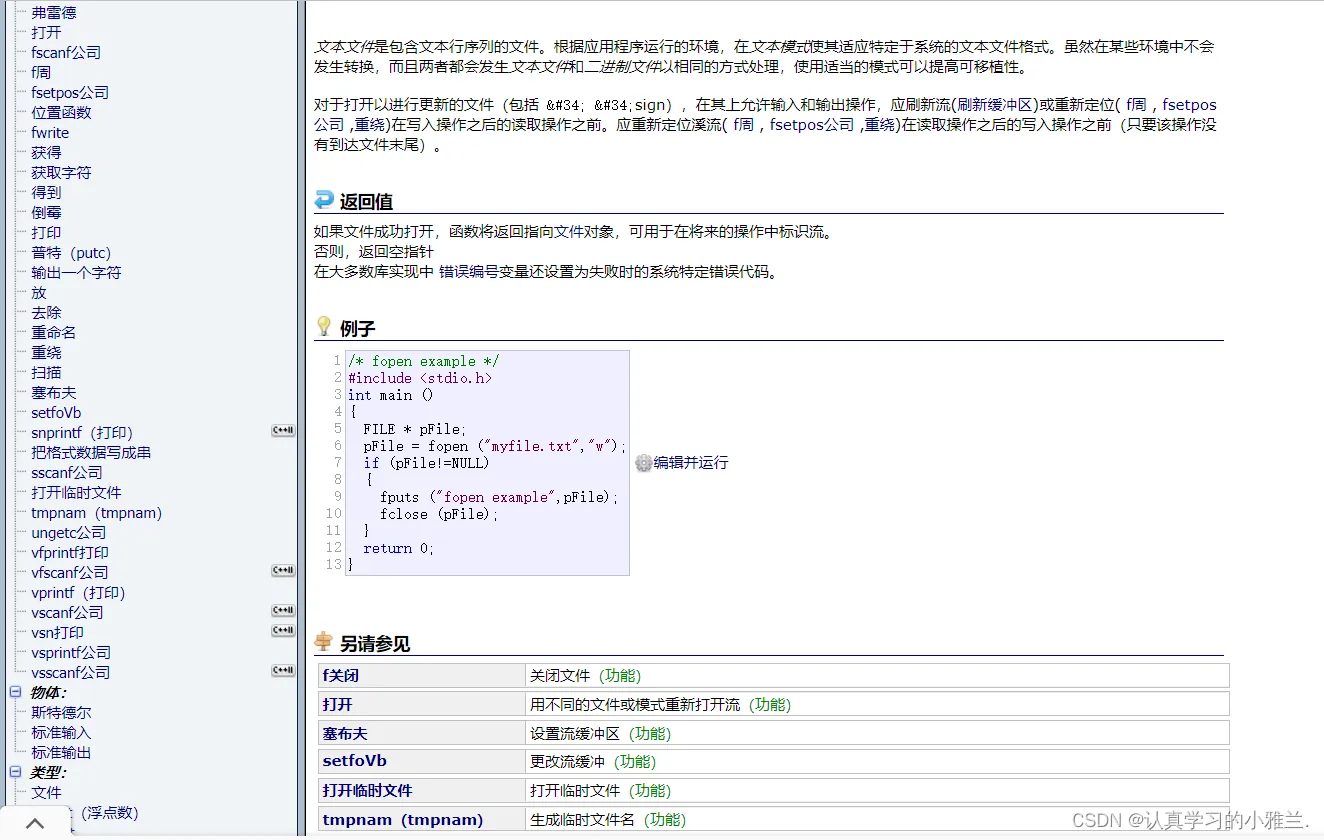Click the C++11 badge next to vsn打印
Screen dimensions: 1324x840
(283, 631)
